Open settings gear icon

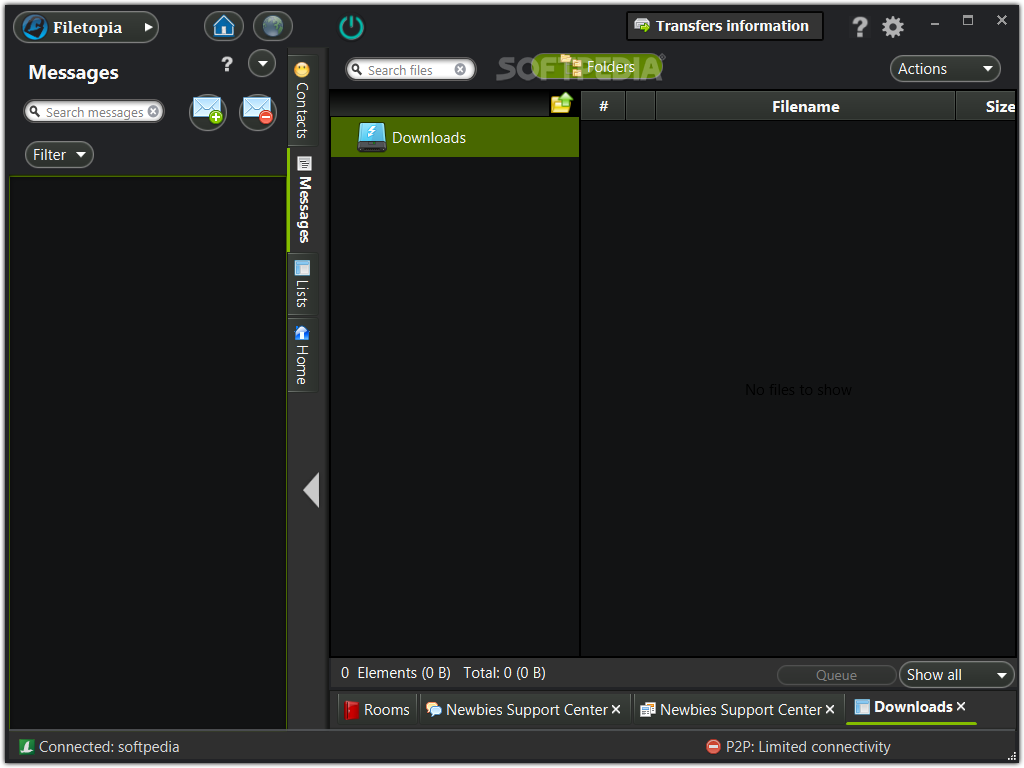[893, 27]
